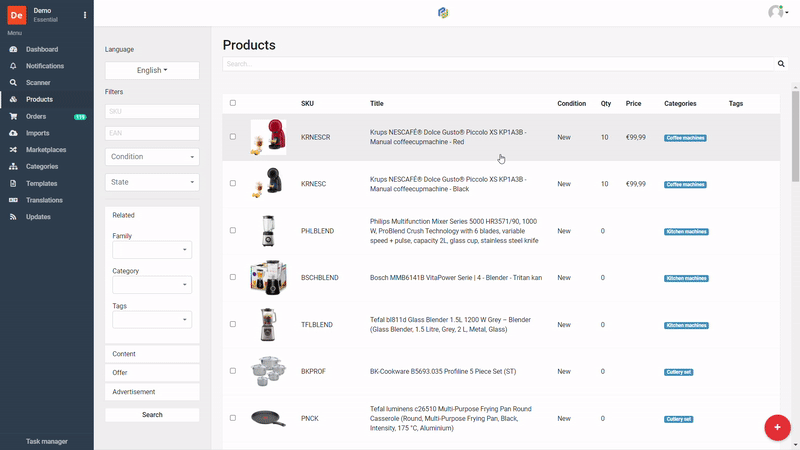Screen dimensions: 800x450
Task: Check the KRNESC product row
Action: [x=233, y=183]
